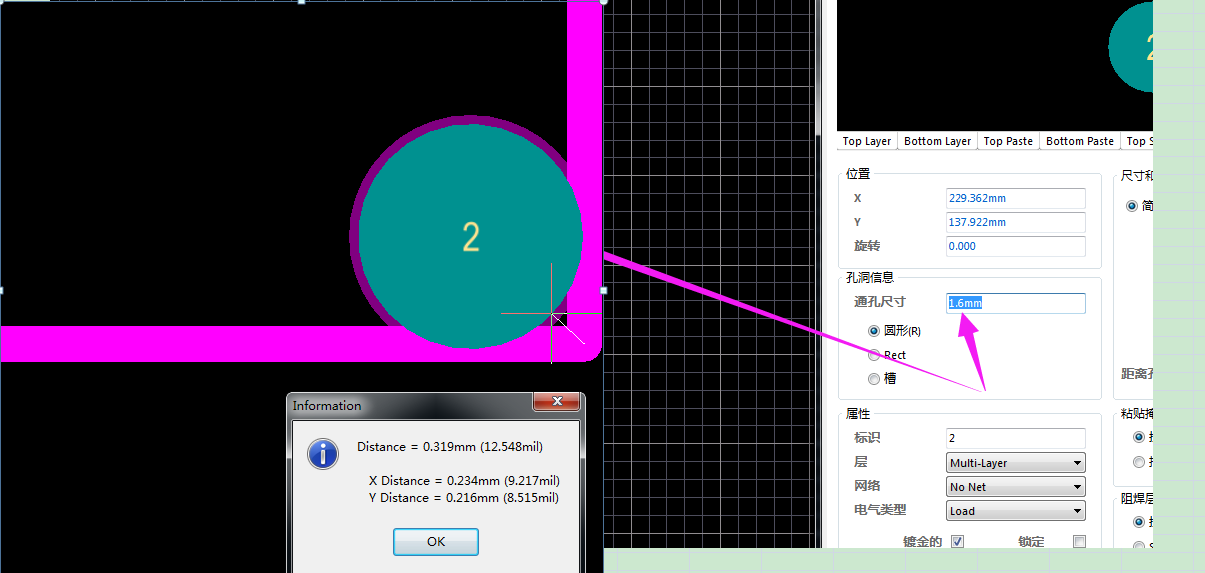Select the 圆形(R) round hole radio button
This screenshot has width=1205, height=573.
(x=874, y=330)
